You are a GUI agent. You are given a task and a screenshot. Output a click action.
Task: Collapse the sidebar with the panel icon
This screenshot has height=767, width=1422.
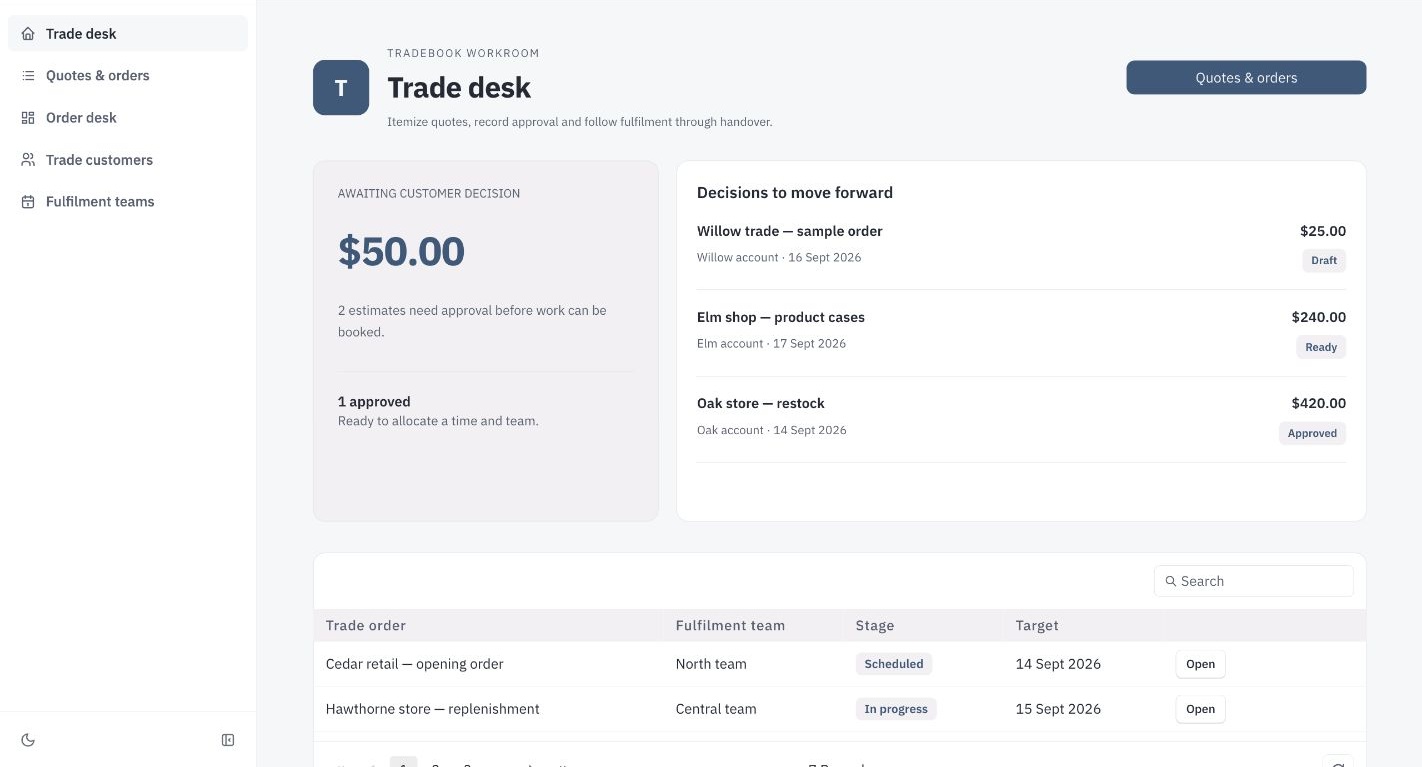click(x=228, y=740)
